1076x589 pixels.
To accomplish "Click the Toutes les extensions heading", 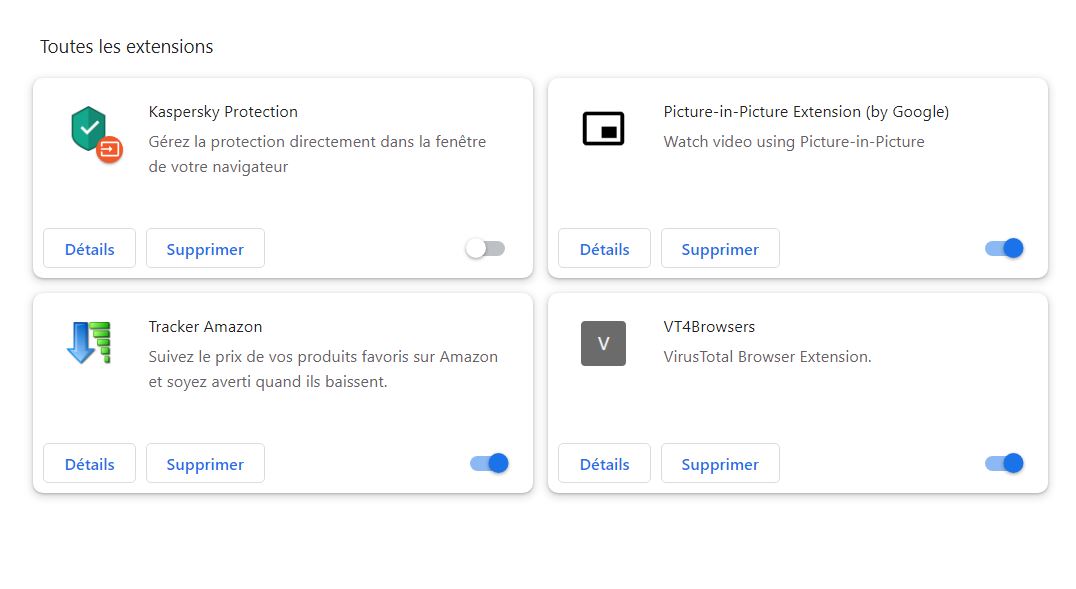I will click(127, 47).
